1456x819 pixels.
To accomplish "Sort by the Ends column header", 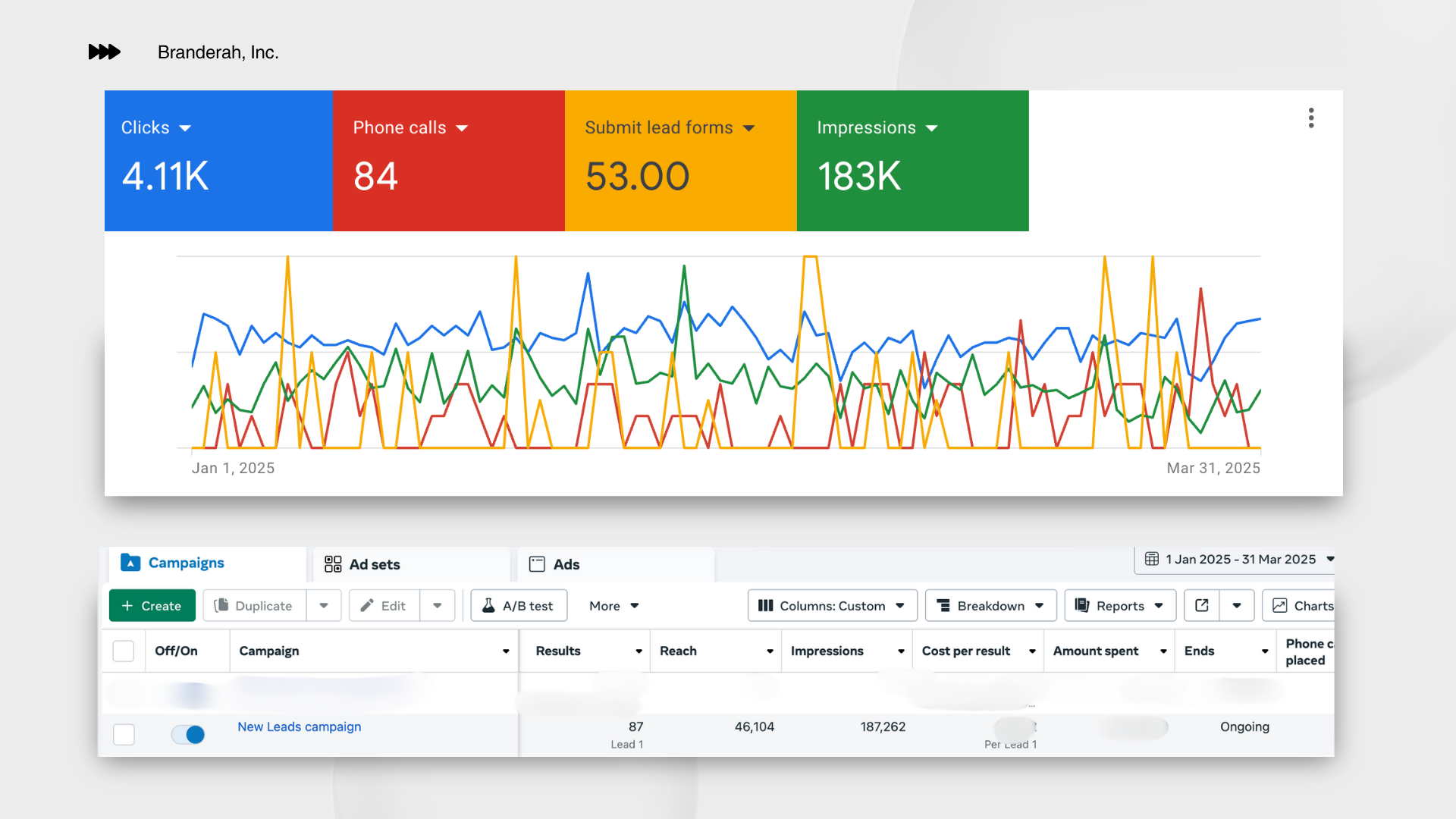I will [x=1225, y=651].
